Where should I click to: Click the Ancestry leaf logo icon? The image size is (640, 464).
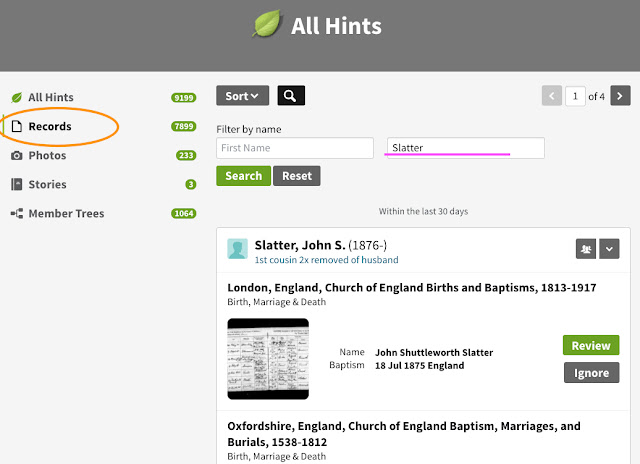(267, 24)
